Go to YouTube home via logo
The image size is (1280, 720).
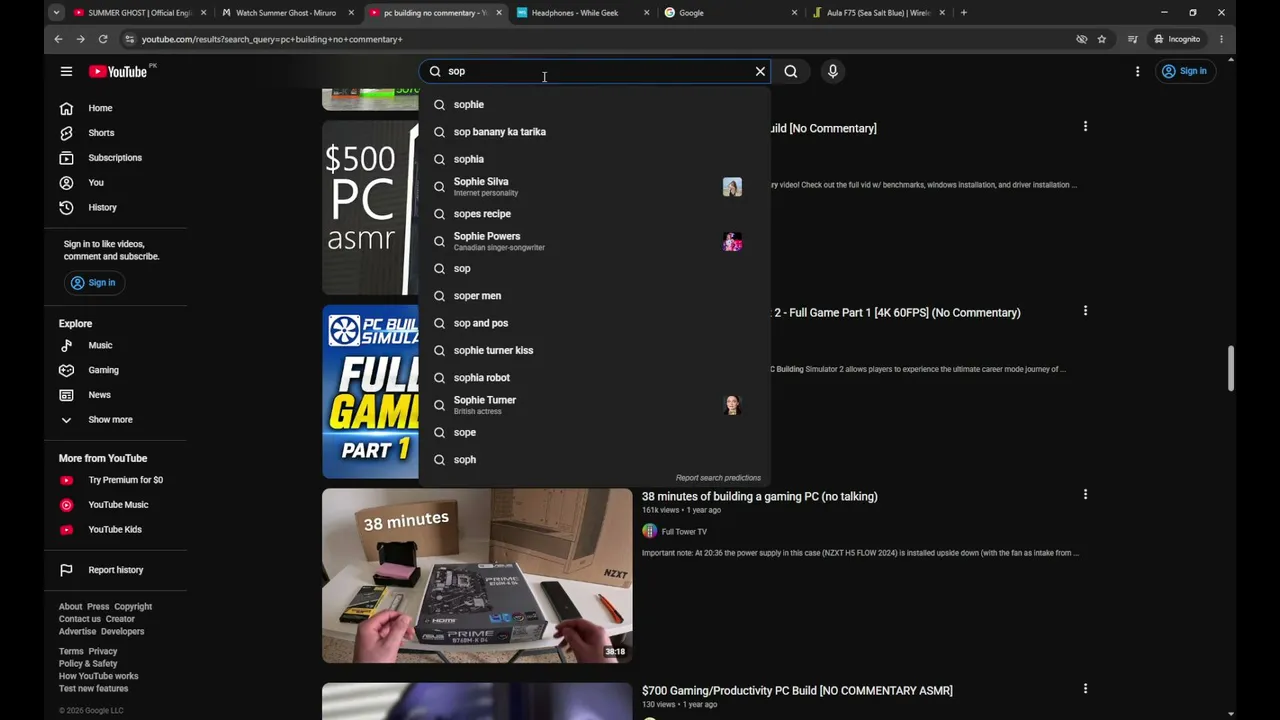tap(118, 71)
